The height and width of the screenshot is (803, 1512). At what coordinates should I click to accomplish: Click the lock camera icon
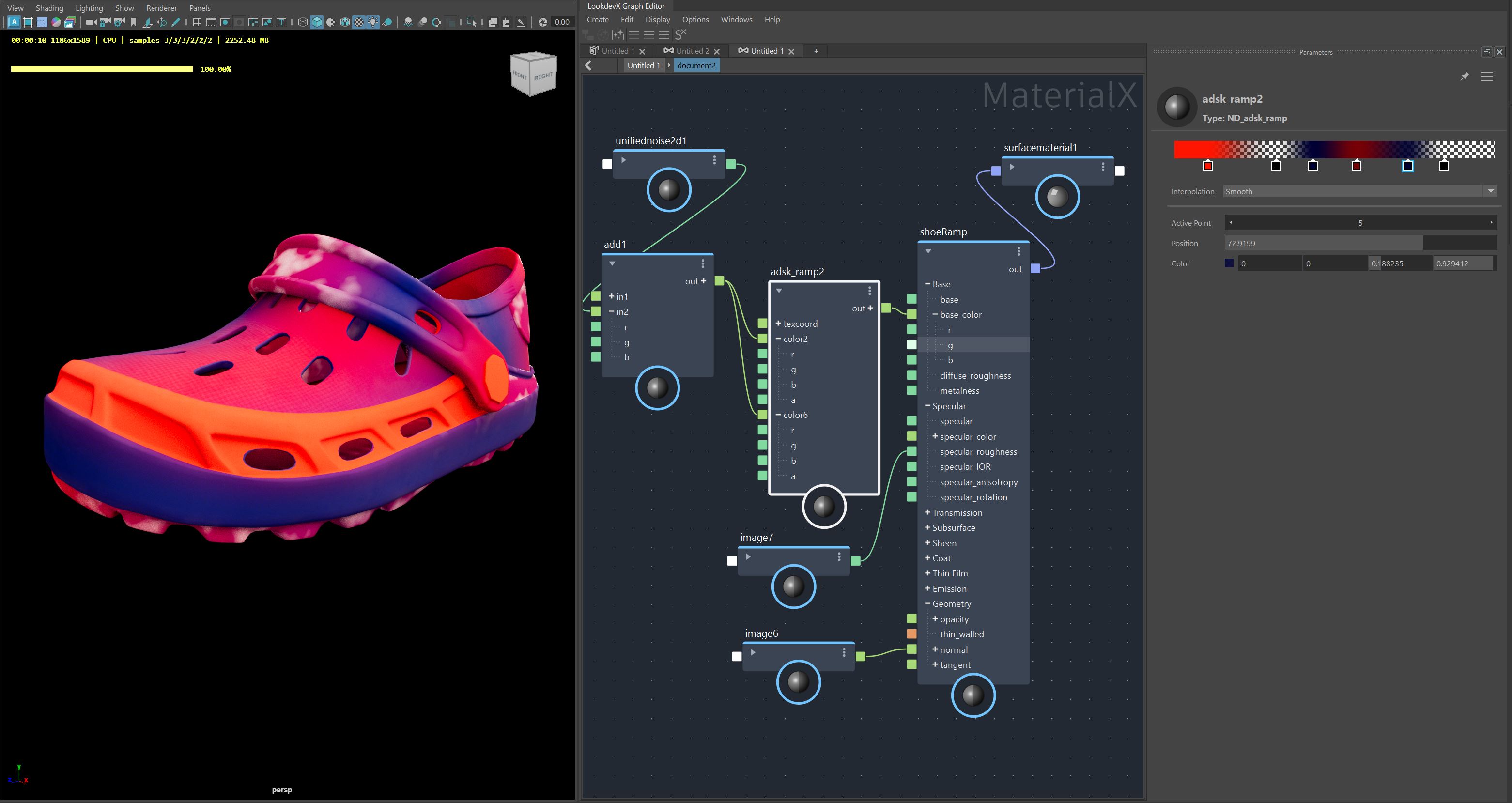pos(105,22)
